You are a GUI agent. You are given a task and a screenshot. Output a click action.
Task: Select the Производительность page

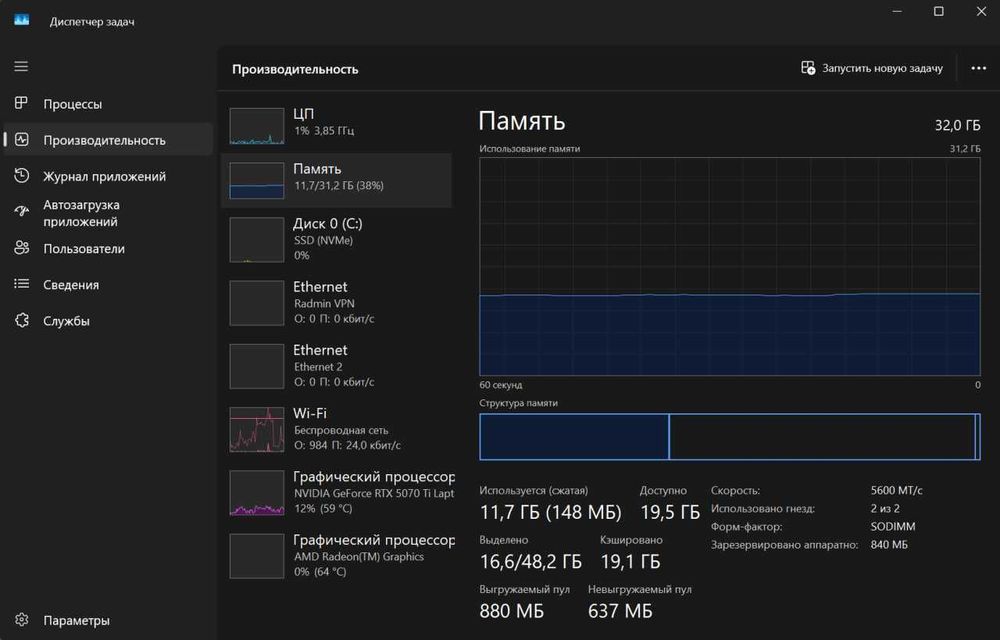tap(108, 140)
